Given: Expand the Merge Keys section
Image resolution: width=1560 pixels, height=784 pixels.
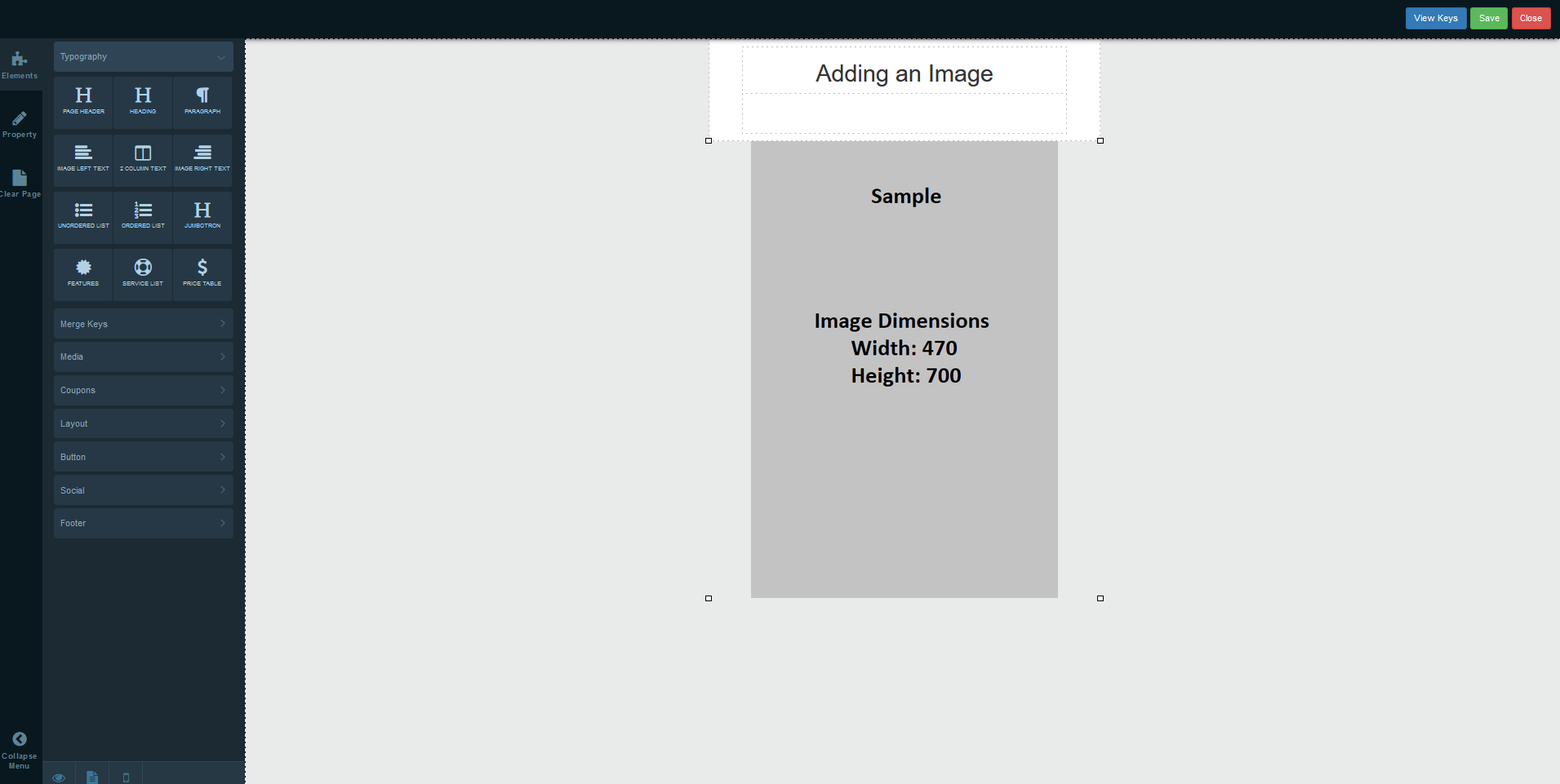Looking at the screenshot, I should 144,324.
